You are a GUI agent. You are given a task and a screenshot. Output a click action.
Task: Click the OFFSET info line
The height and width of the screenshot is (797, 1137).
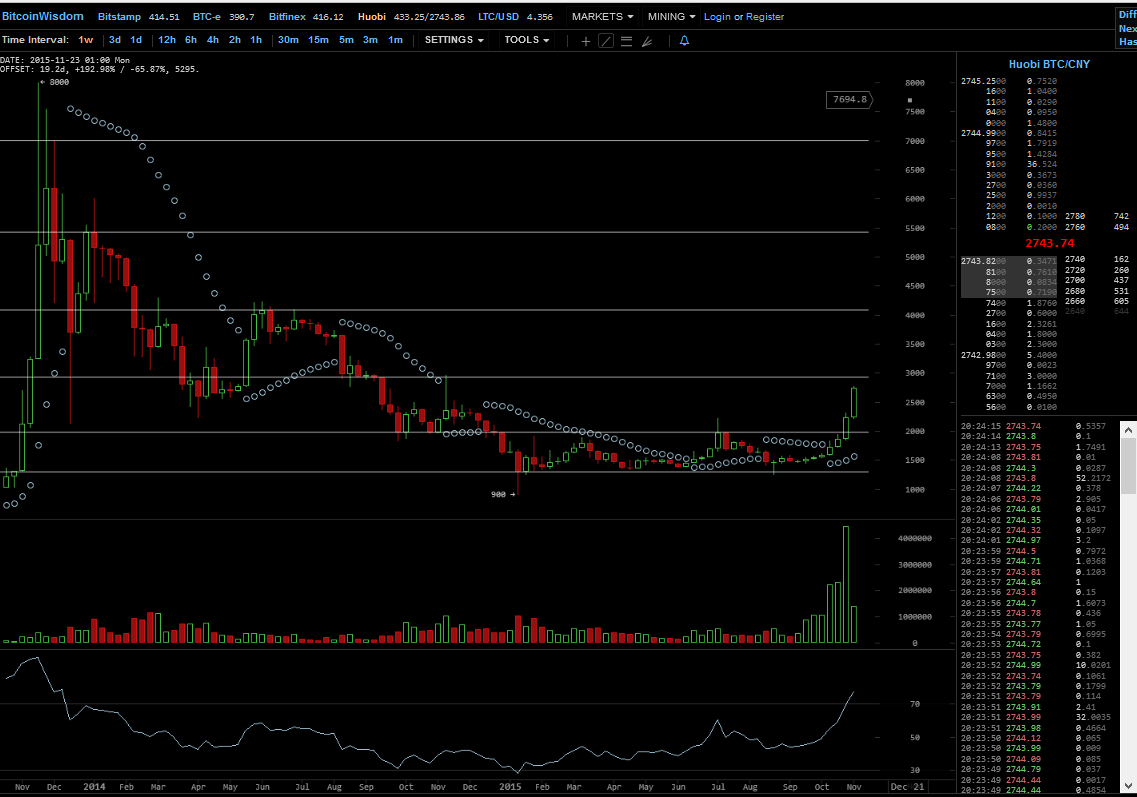pyautogui.click(x=99, y=69)
